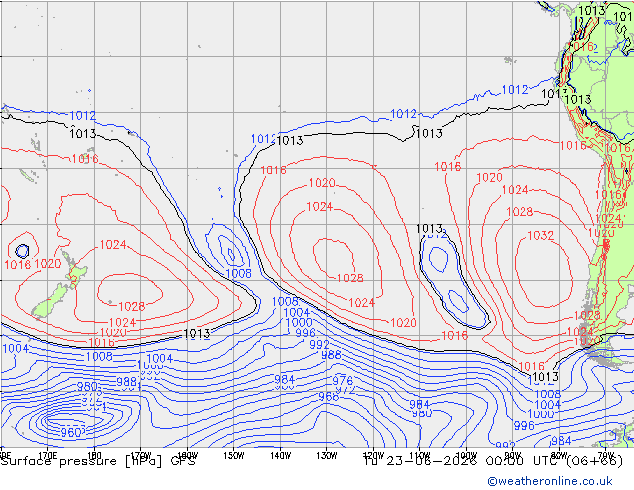Click the black 1013 label with 1016 above it
The image size is (634, 490).
[545, 377]
